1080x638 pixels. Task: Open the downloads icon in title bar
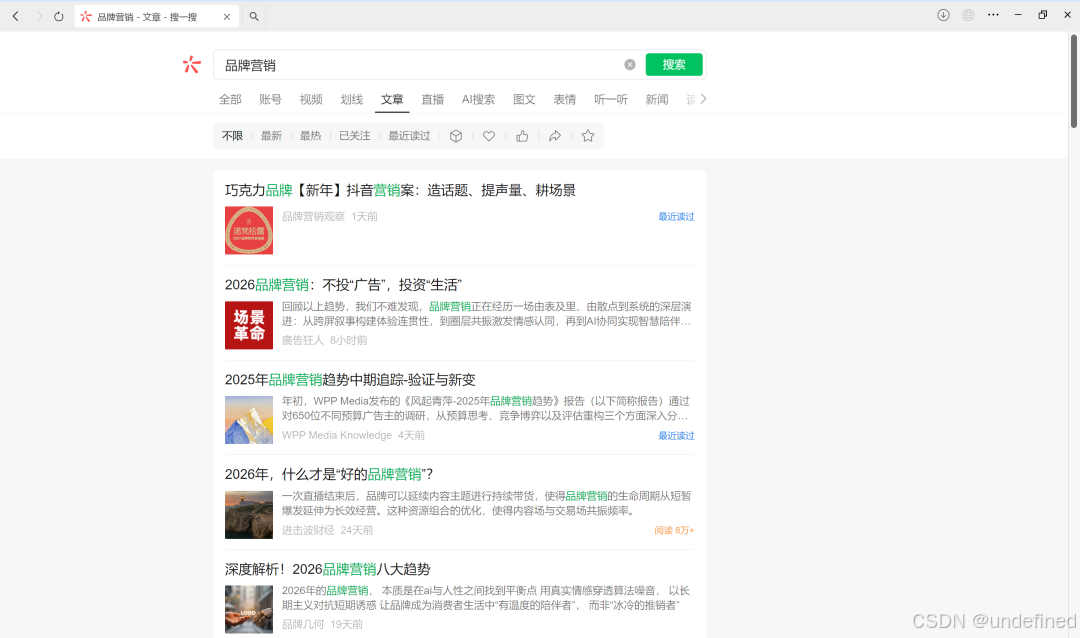pos(943,15)
